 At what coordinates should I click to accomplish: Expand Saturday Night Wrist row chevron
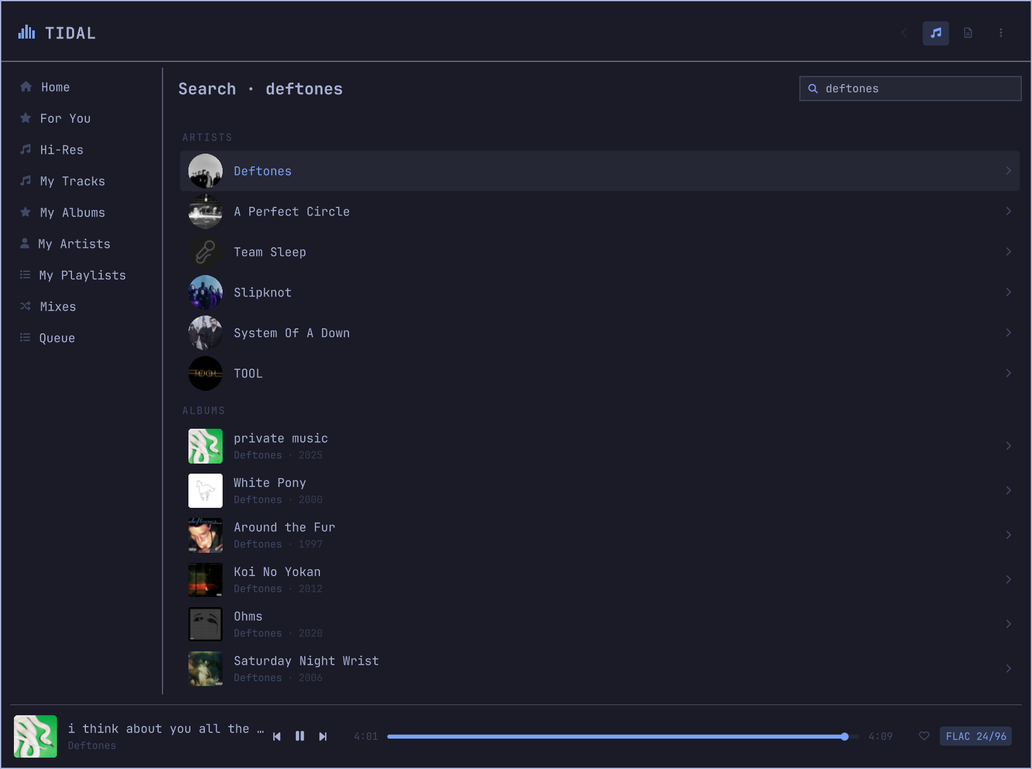tap(1008, 668)
